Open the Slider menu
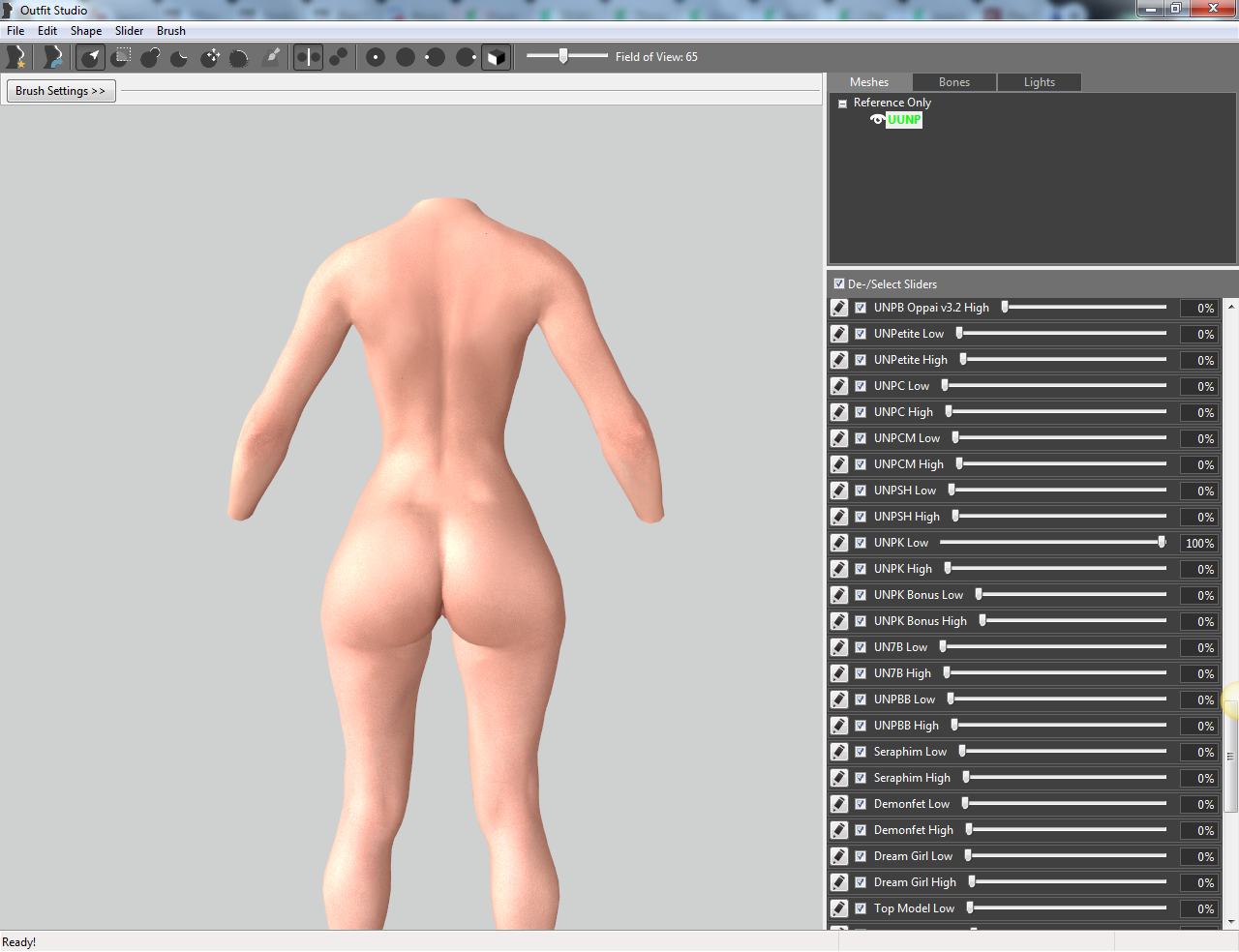 coord(130,31)
